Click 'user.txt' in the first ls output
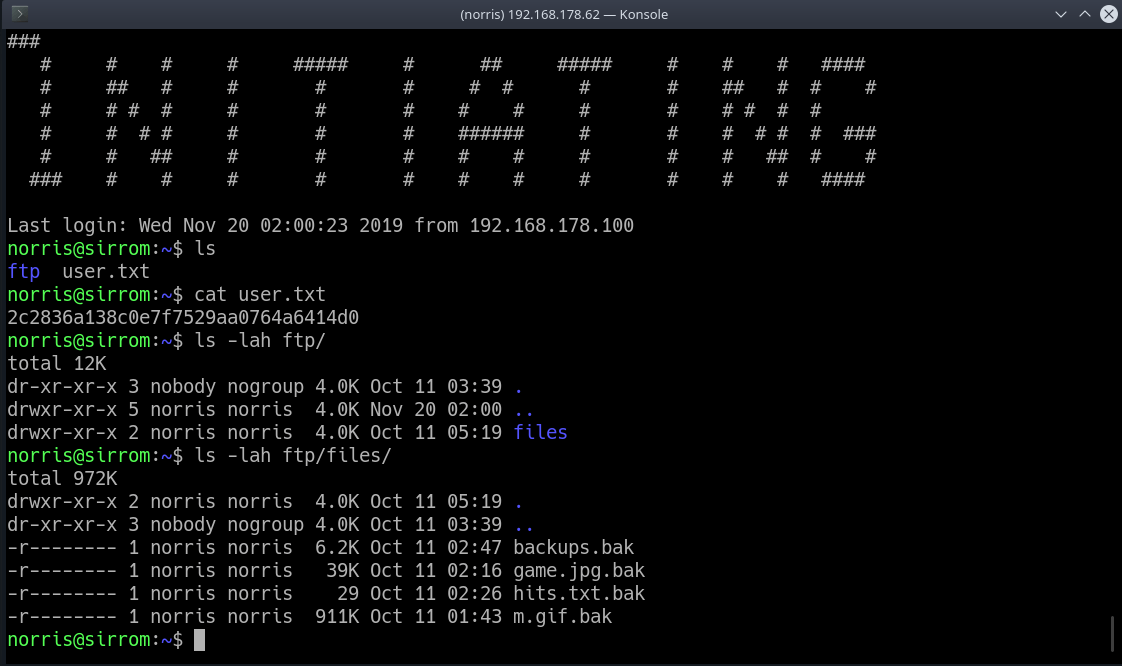Screen dimensions: 1122x666 click(x=105, y=272)
